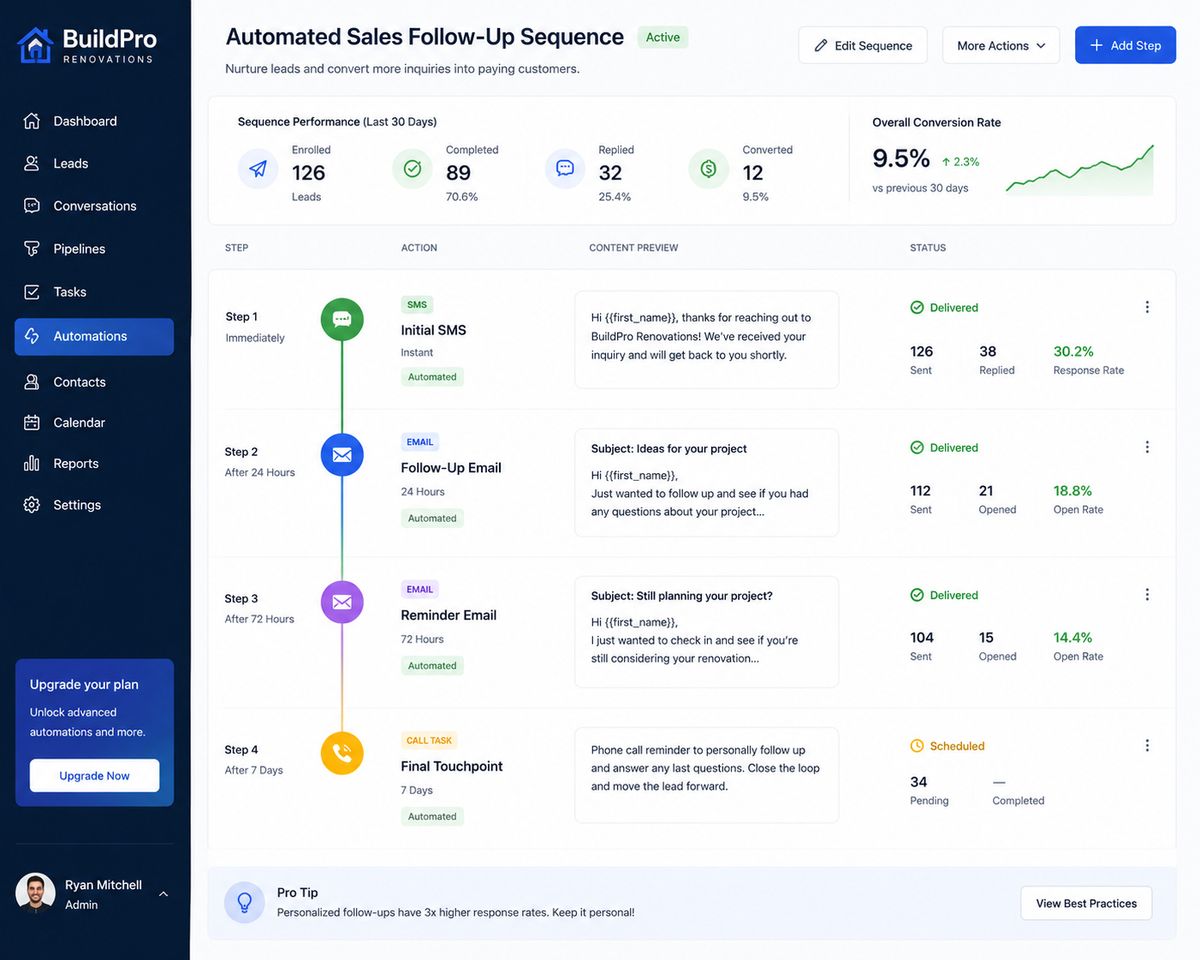The width and height of the screenshot is (1200, 960).
Task: Click the Dashboard home icon
Action: coord(32,121)
